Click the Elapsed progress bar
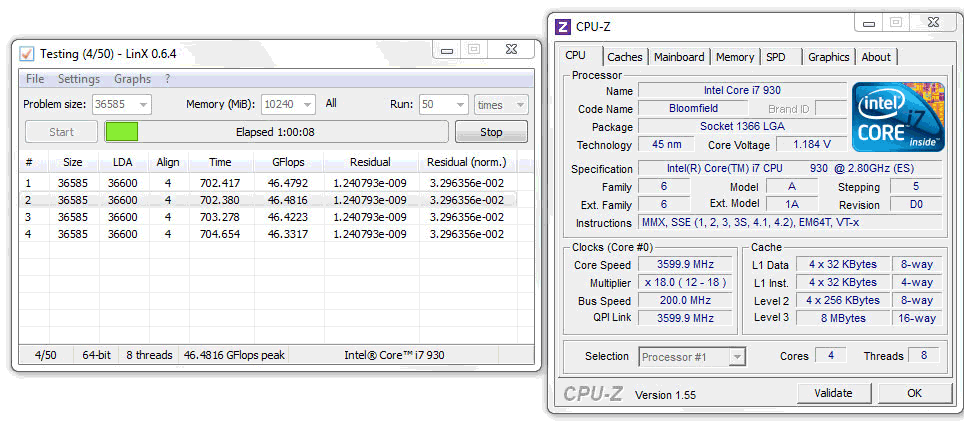This screenshot has width=964, height=422. tap(276, 132)
